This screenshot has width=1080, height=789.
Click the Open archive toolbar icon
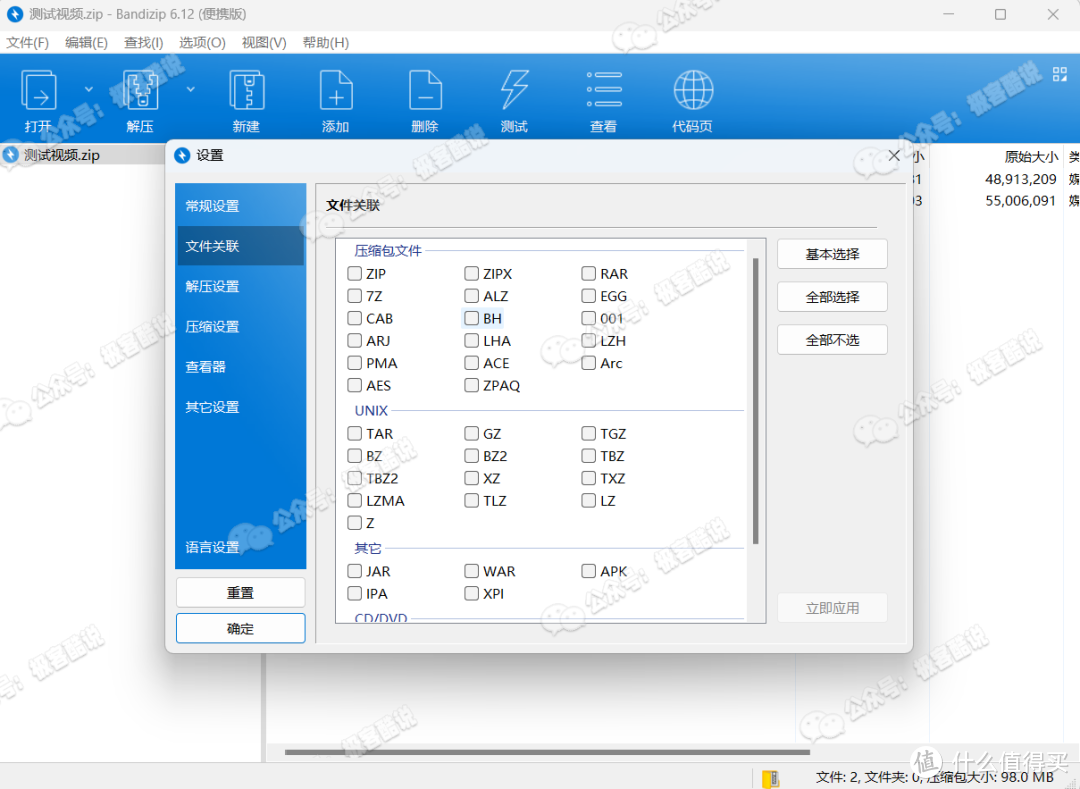point(39,91)
